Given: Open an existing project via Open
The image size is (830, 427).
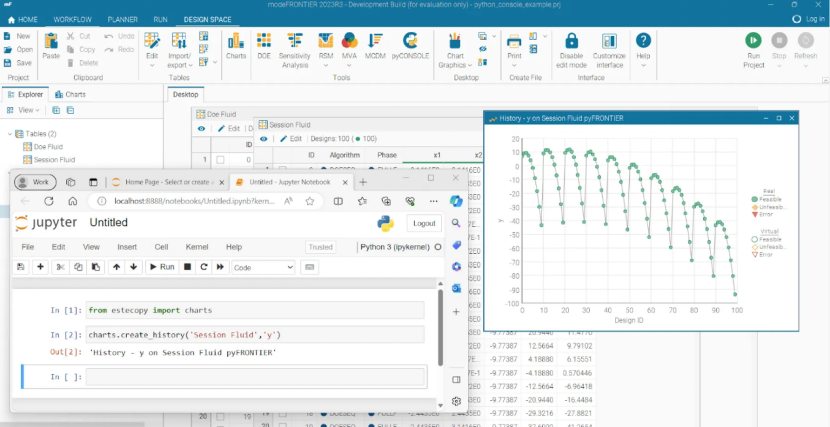Looking at the screenshot, I should (x=19, y=49).
